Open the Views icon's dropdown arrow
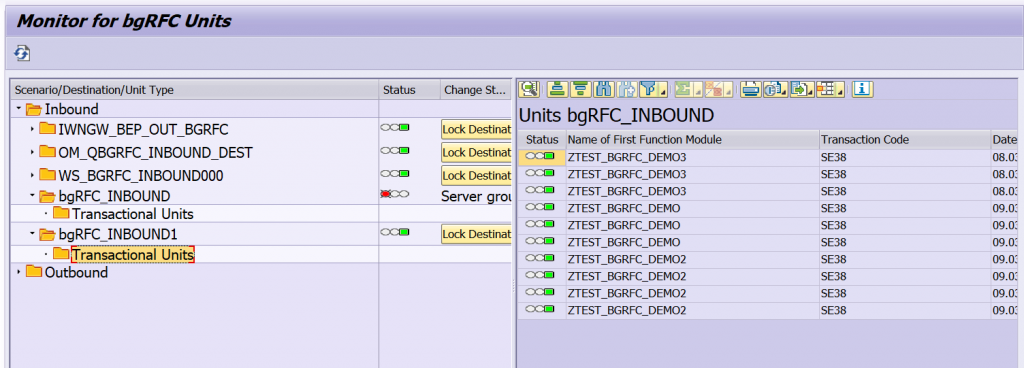This screenshot has width=1024, height=368. [784, 93]
